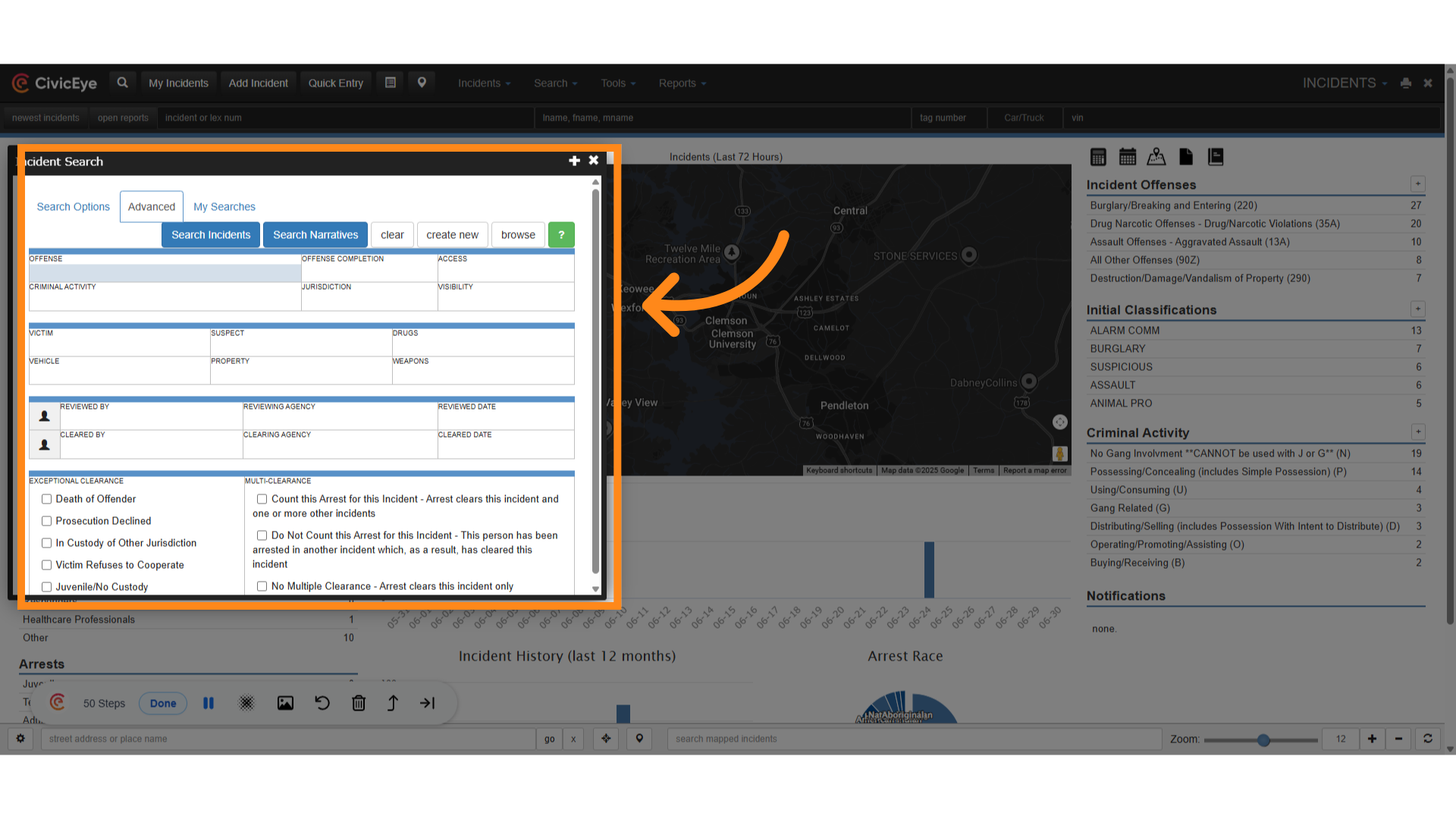The height and width of the screenshot is (819, 1456).
Task: Expand the Initial Classifications panel
Action: point(1418,309)
